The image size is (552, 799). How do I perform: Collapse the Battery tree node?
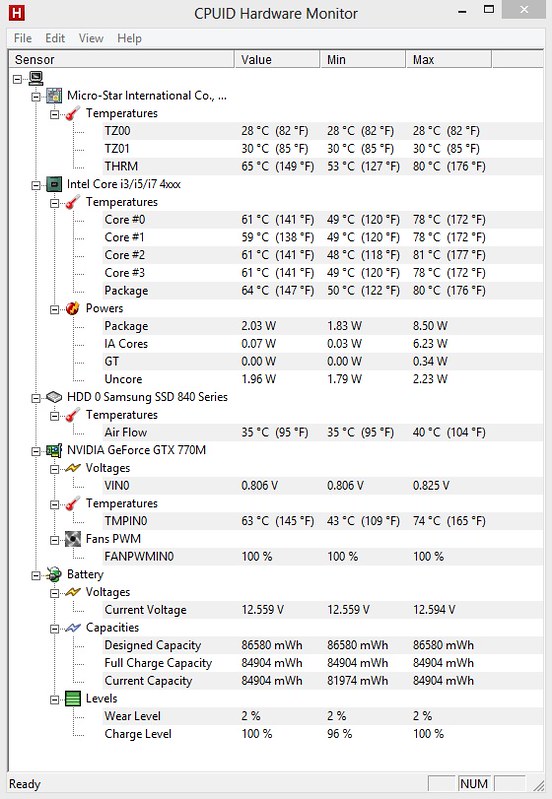[36, 575]
